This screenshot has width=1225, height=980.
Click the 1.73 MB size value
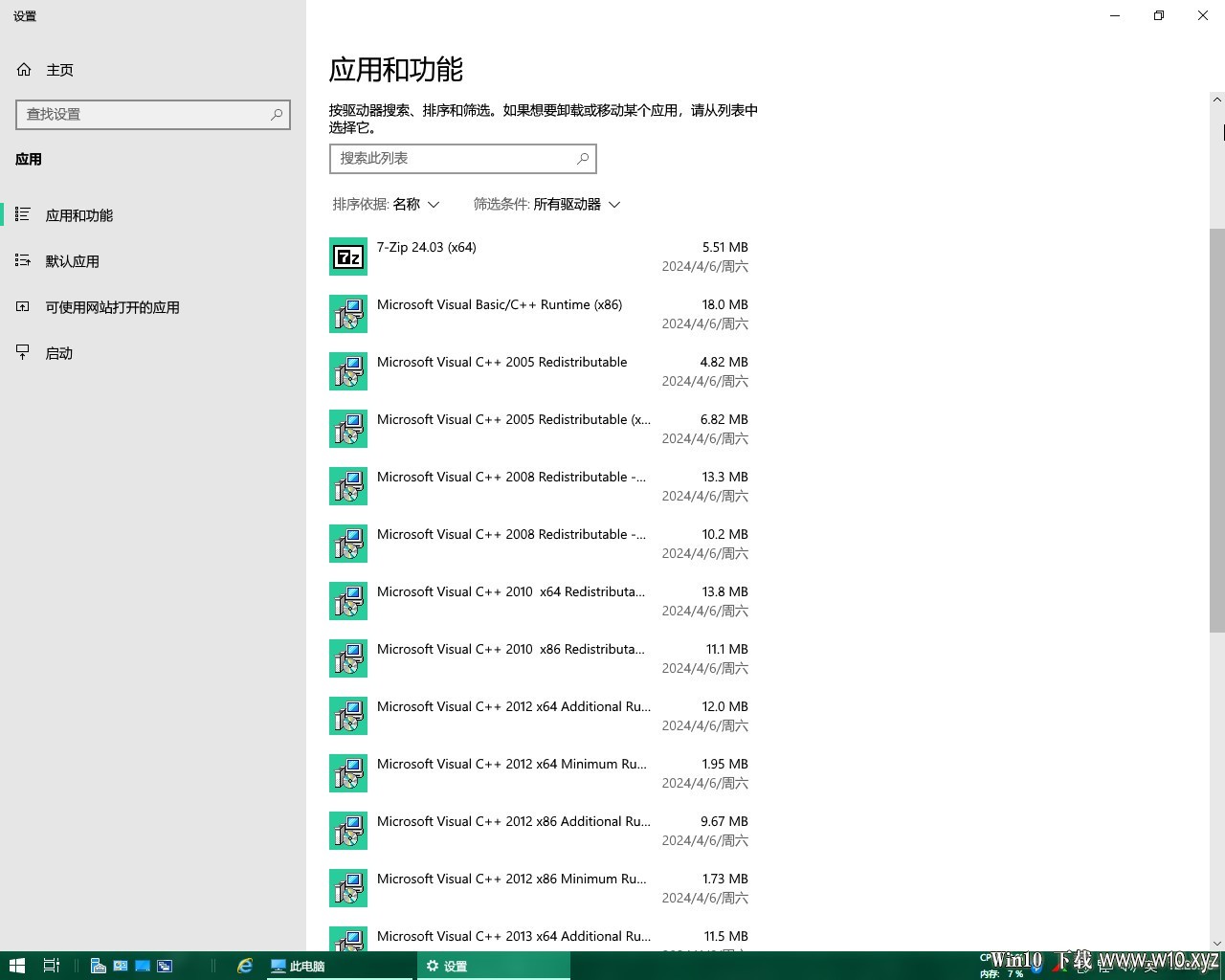point(725,879)
